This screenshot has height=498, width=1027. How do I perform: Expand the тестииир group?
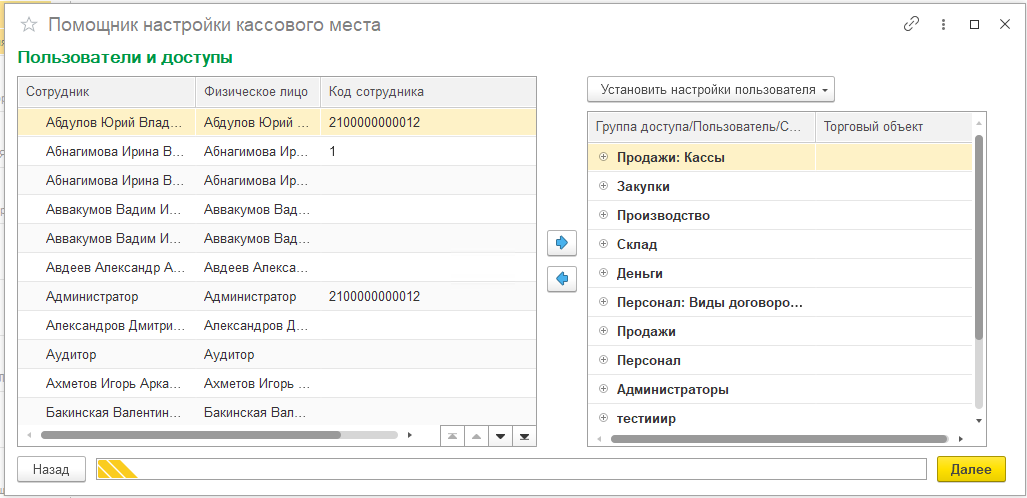tap(603, 418)
